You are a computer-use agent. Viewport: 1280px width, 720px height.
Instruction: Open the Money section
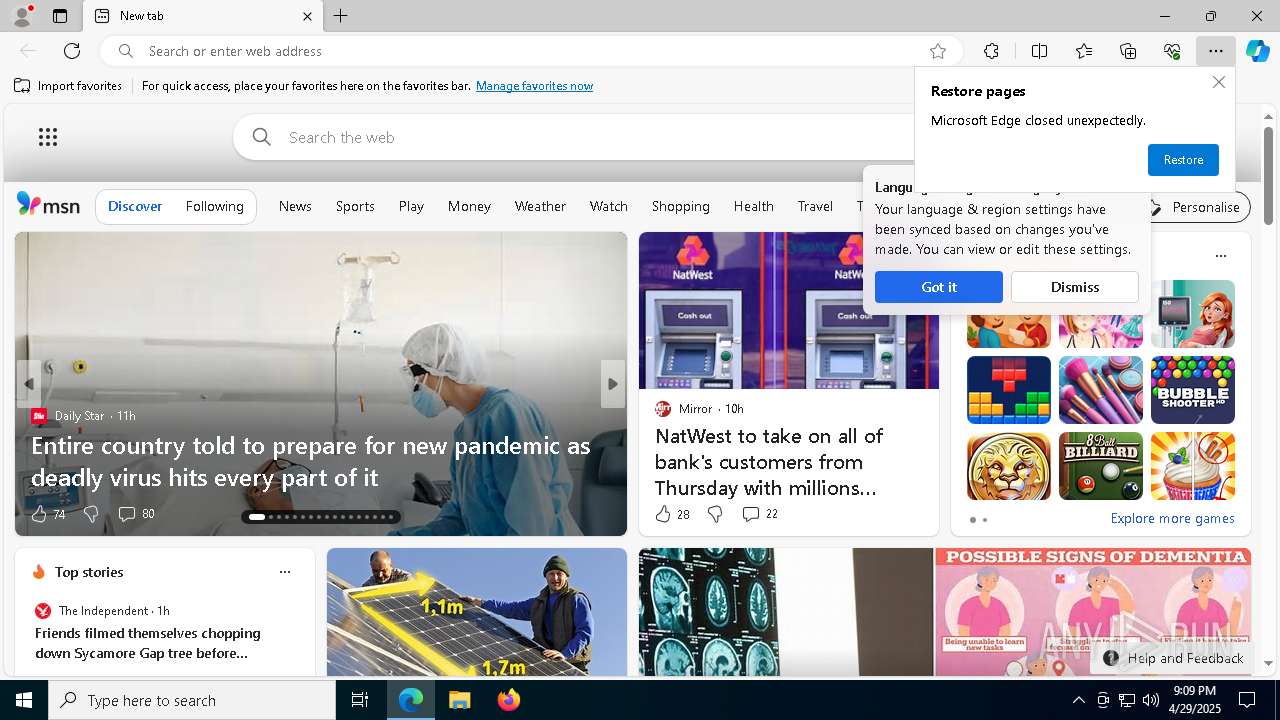coord(469,206)
